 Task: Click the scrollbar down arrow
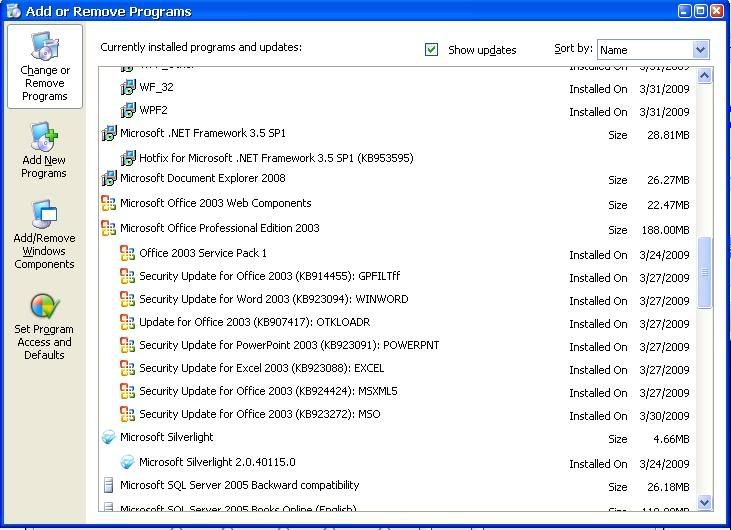pos(704,502)
